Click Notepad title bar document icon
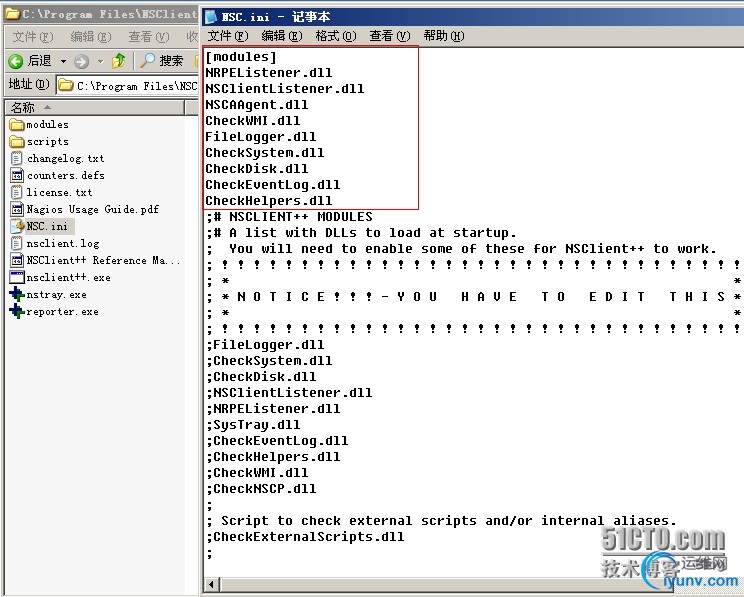Screen dimensions: 744x597 [211, 17]
